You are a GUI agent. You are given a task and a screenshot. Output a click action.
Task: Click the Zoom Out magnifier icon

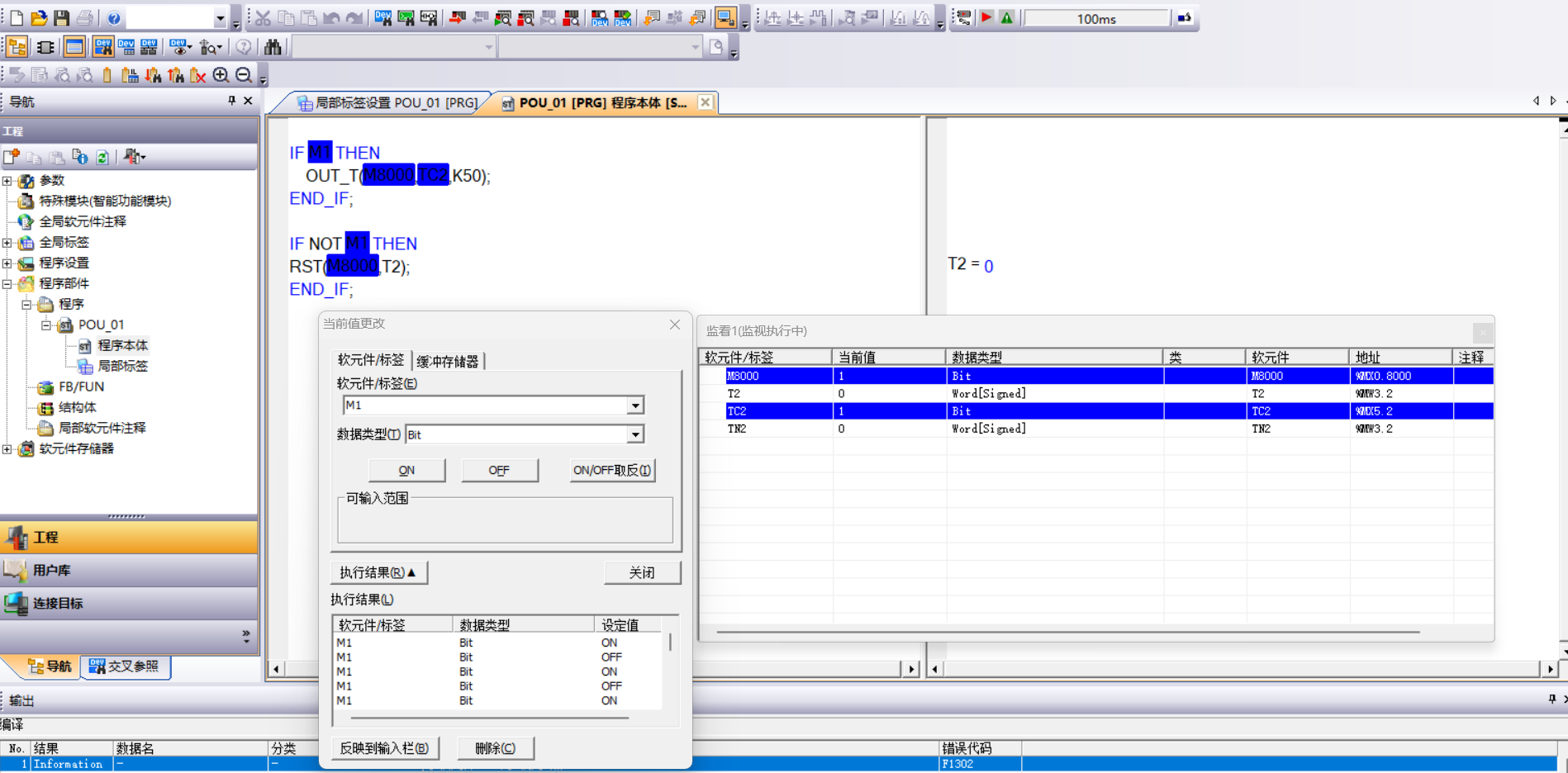coord(244,75)
